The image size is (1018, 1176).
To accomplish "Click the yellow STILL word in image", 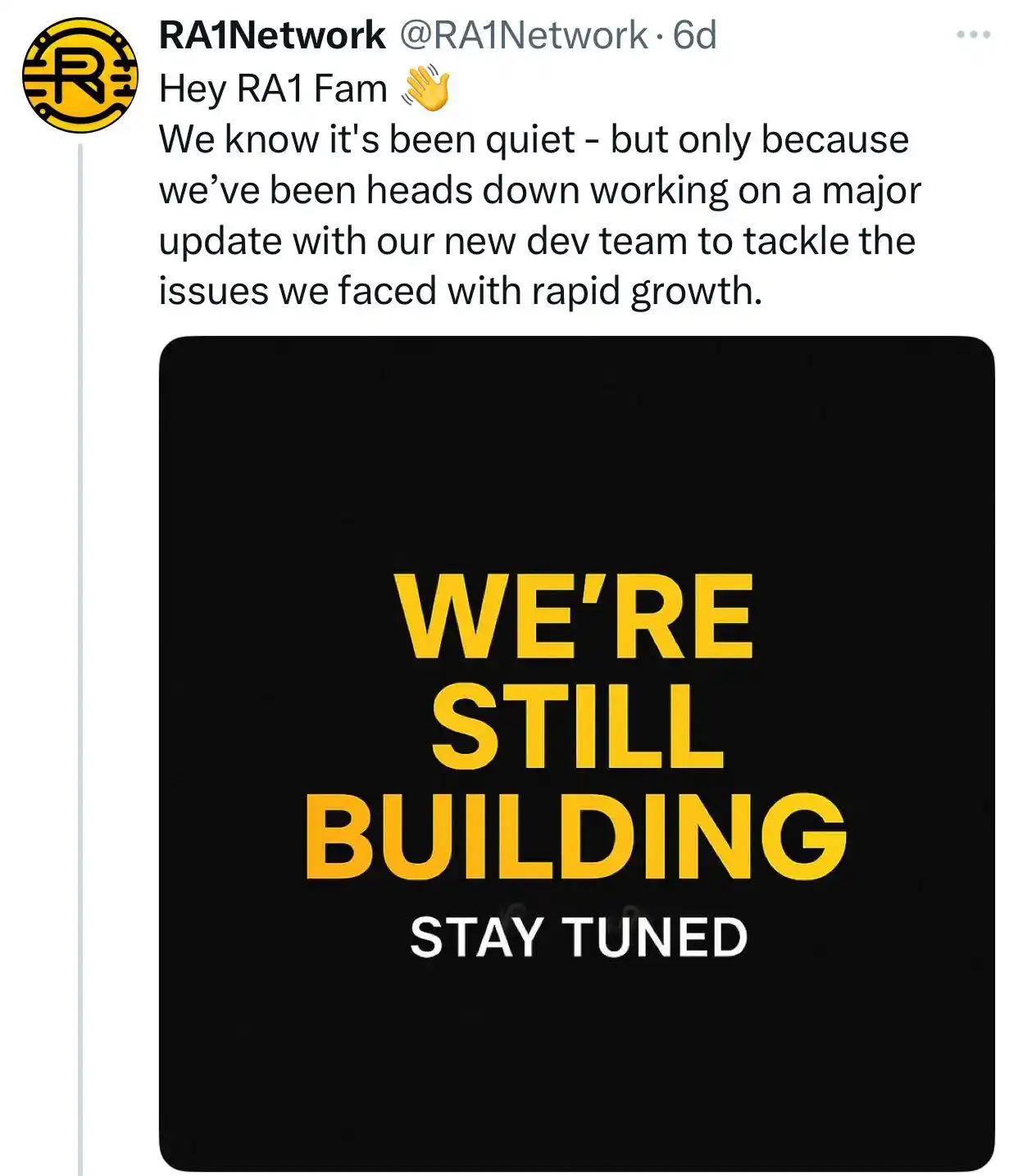I will pos(577,725).
